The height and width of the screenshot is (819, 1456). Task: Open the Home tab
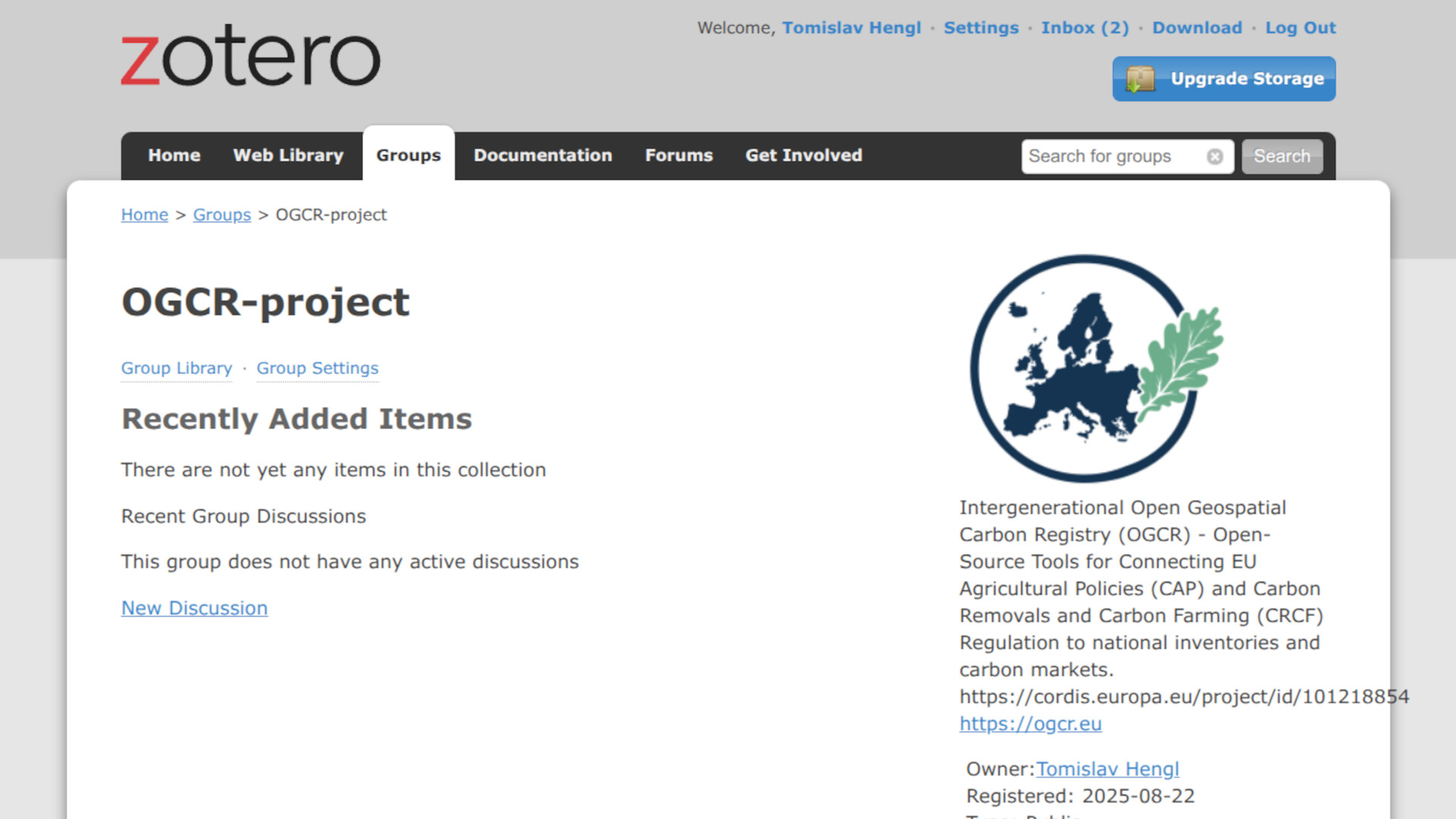click(174, 155)
